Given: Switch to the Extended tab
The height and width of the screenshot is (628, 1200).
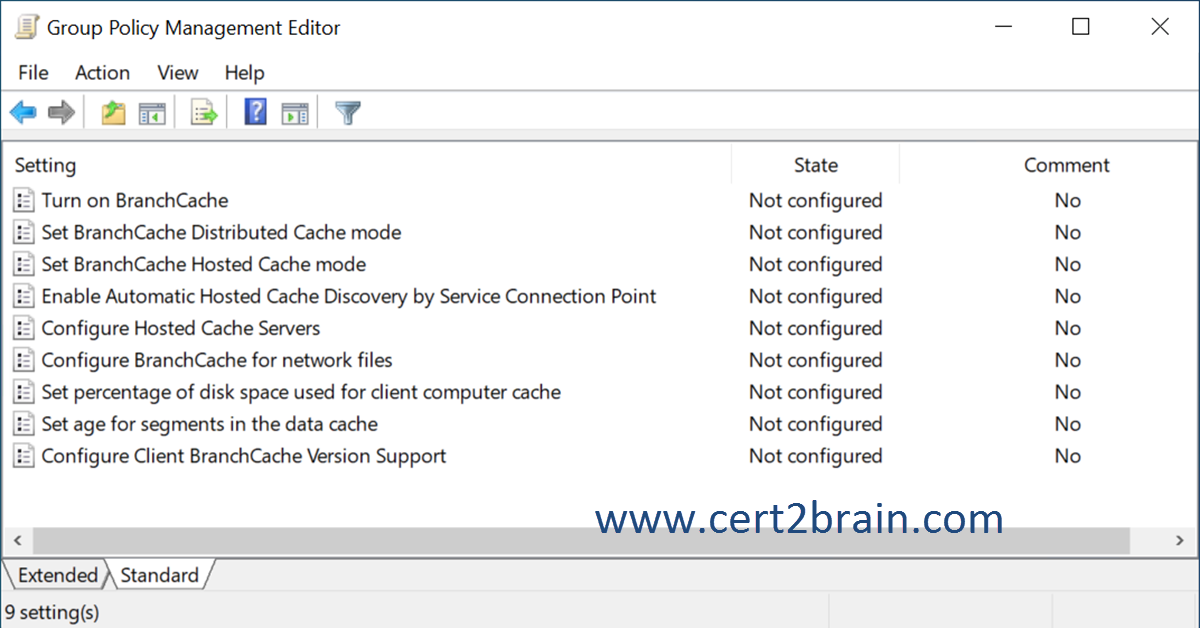Looking at the screenshot, I should point(58,575).
